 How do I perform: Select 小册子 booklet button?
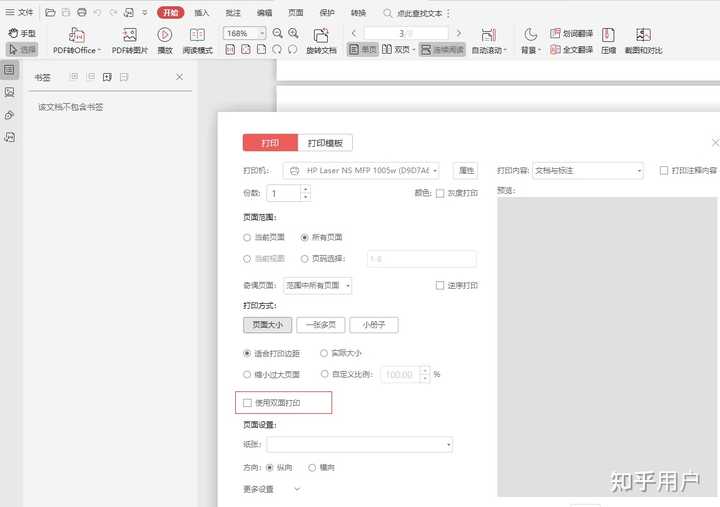pyautogui.click(x=374, y=325)
